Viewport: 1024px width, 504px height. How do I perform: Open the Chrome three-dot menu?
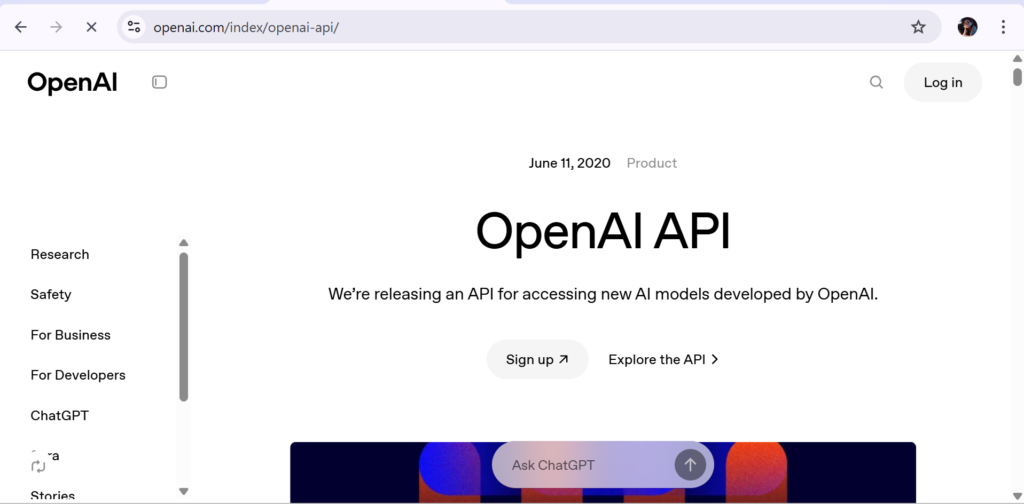click(1003, 27)
